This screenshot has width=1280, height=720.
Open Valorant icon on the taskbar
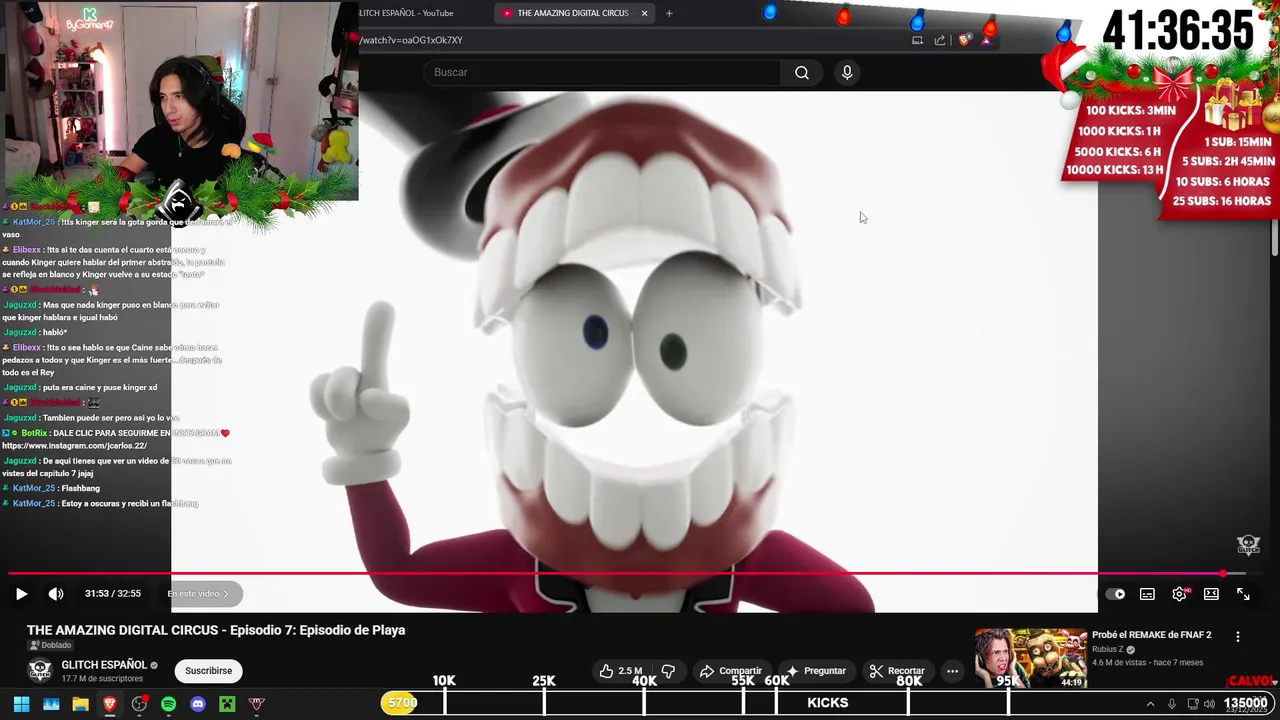[x=257, y=704]
